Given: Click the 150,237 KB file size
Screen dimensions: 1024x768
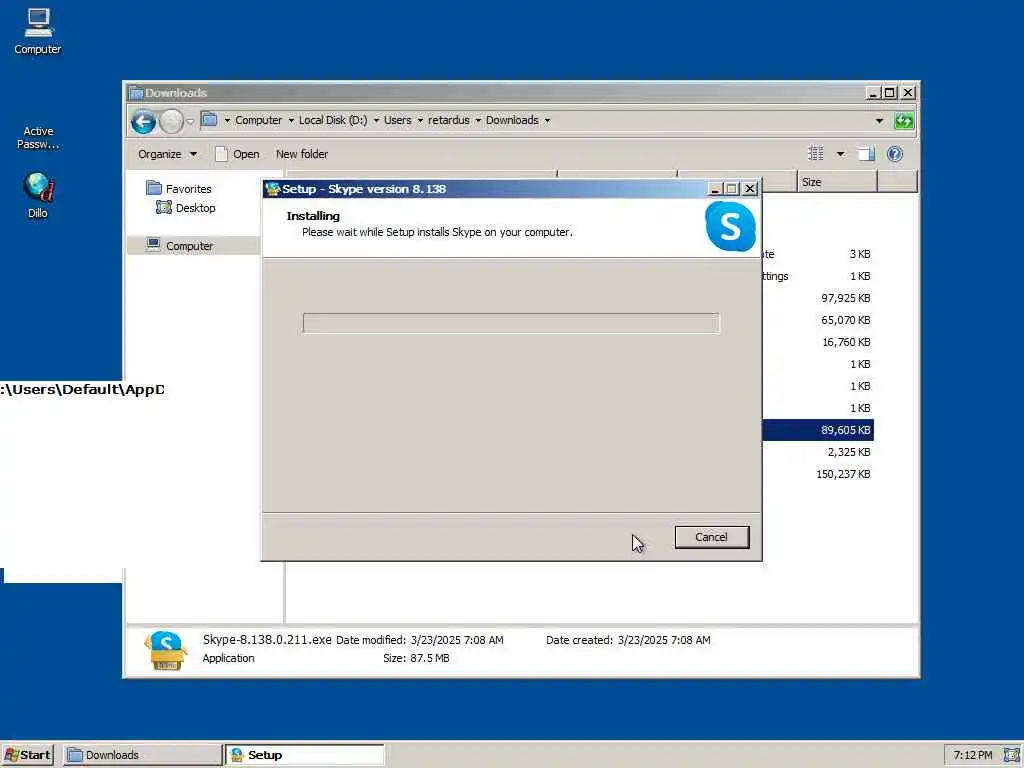Looking at the screenshot, I should point(842,474).
